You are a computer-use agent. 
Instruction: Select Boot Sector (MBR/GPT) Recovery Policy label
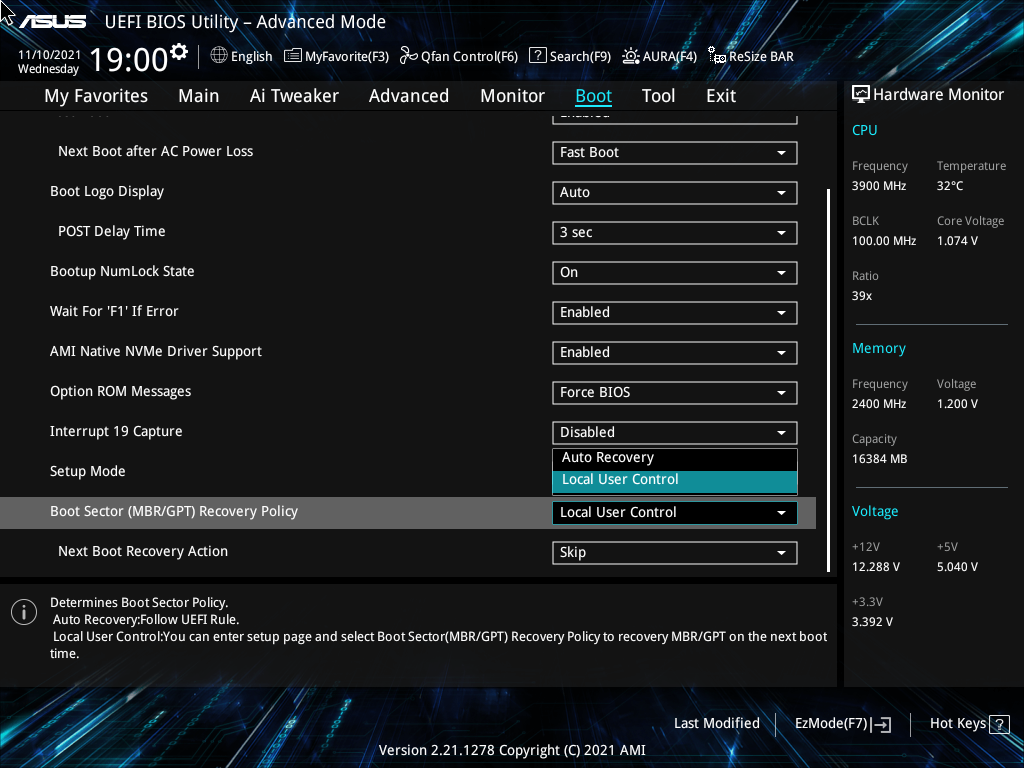pos(174,511)
